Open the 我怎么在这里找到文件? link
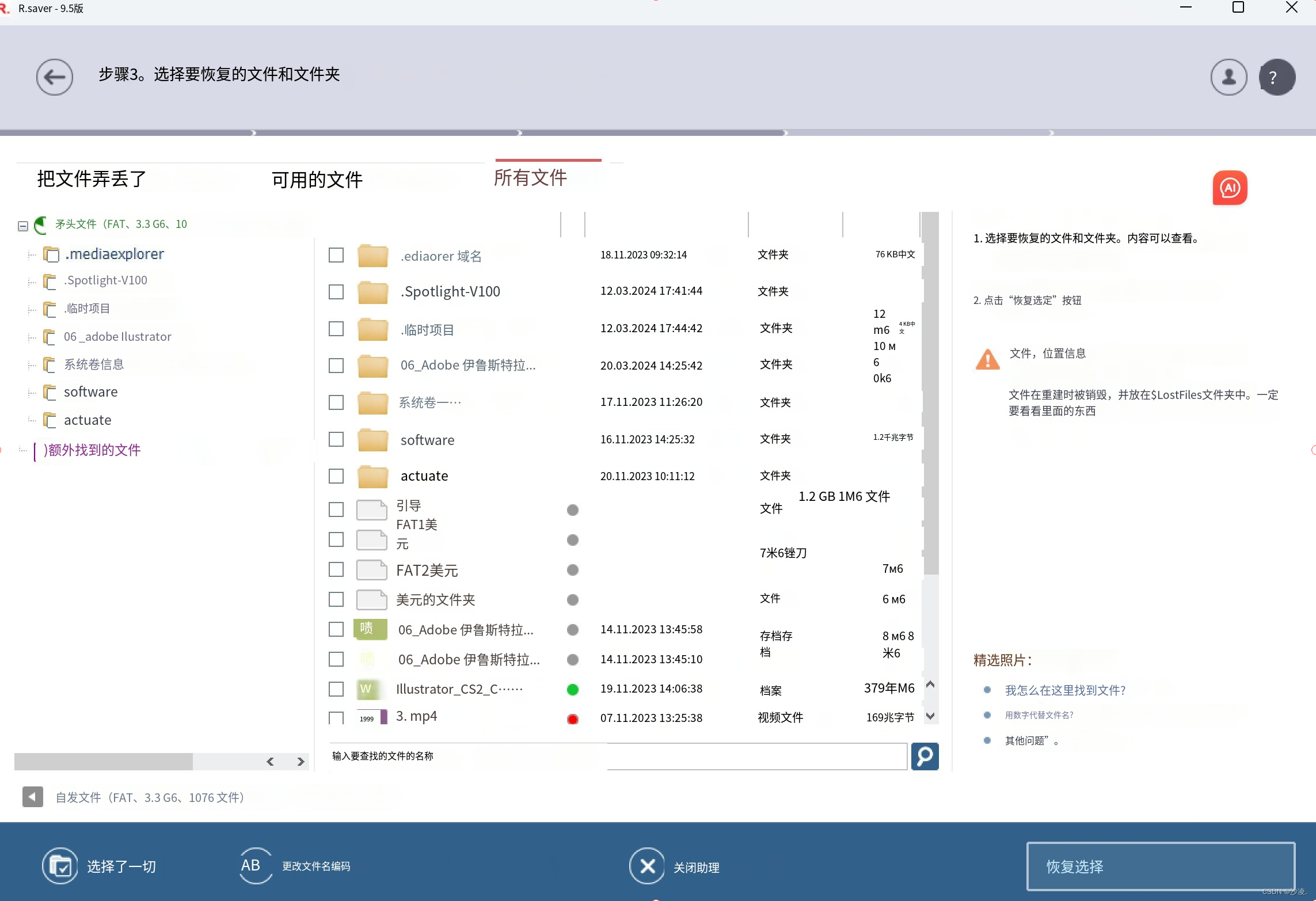 click(1065, 690)
